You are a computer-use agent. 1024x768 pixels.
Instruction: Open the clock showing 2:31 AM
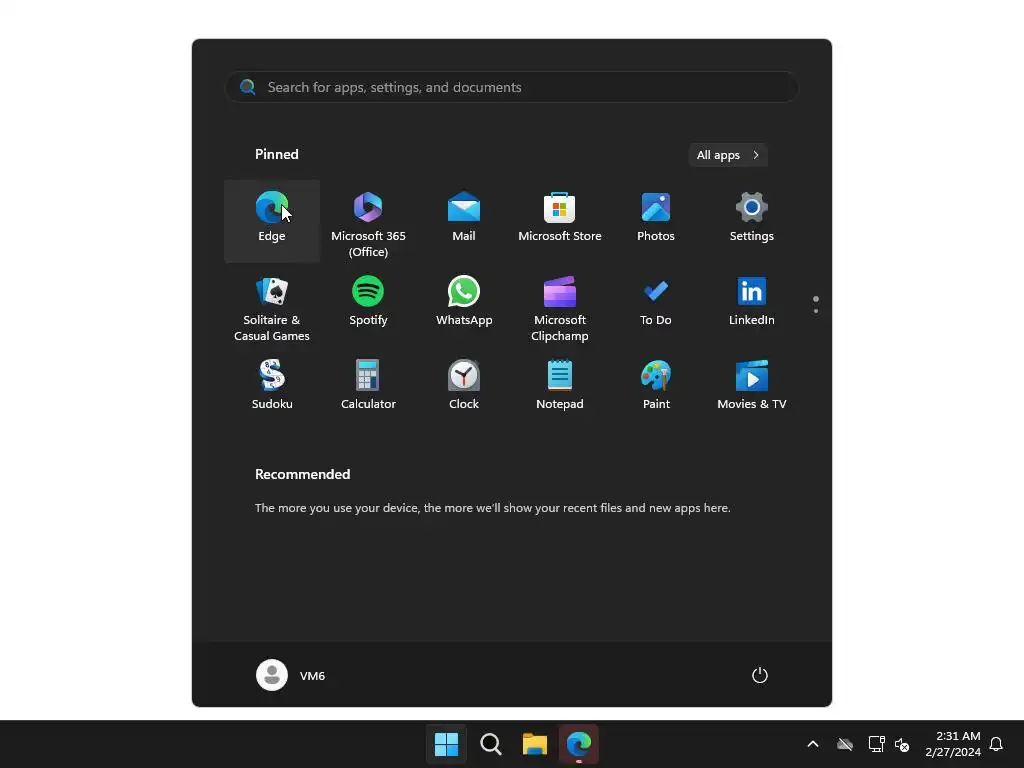953,744
